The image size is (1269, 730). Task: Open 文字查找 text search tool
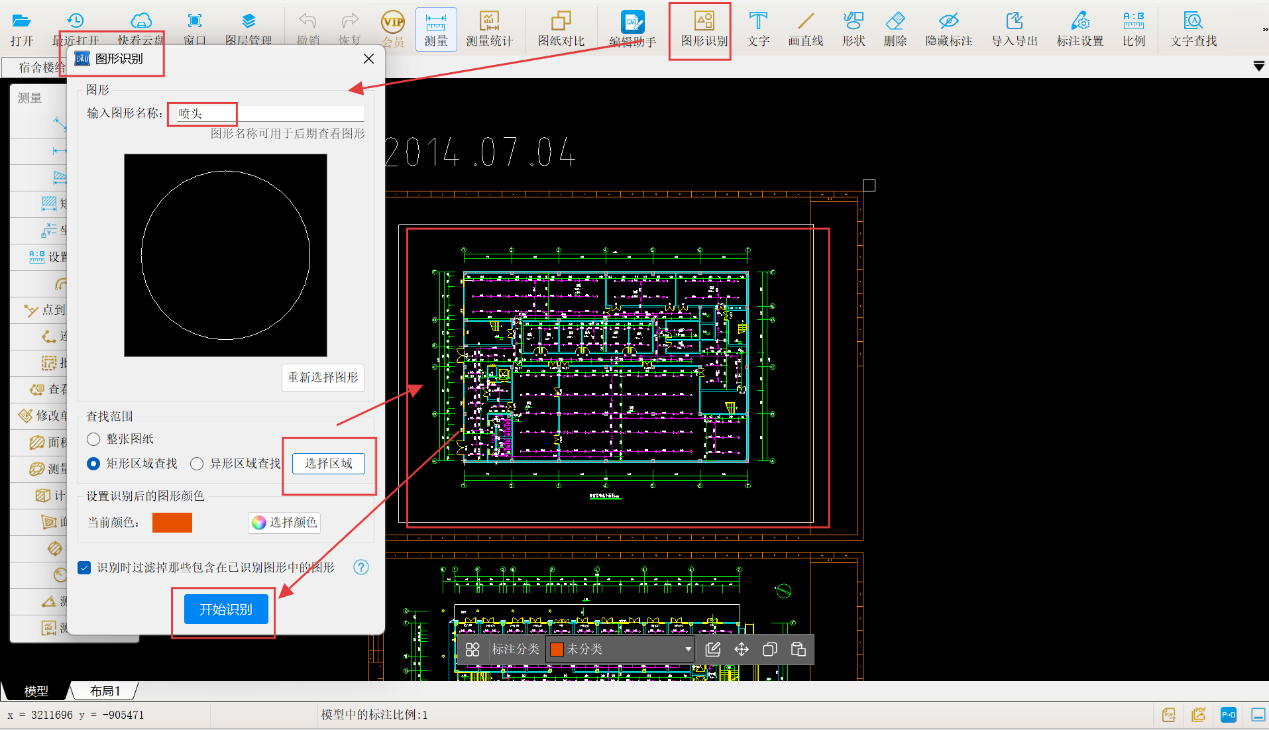pos(1193,28)
